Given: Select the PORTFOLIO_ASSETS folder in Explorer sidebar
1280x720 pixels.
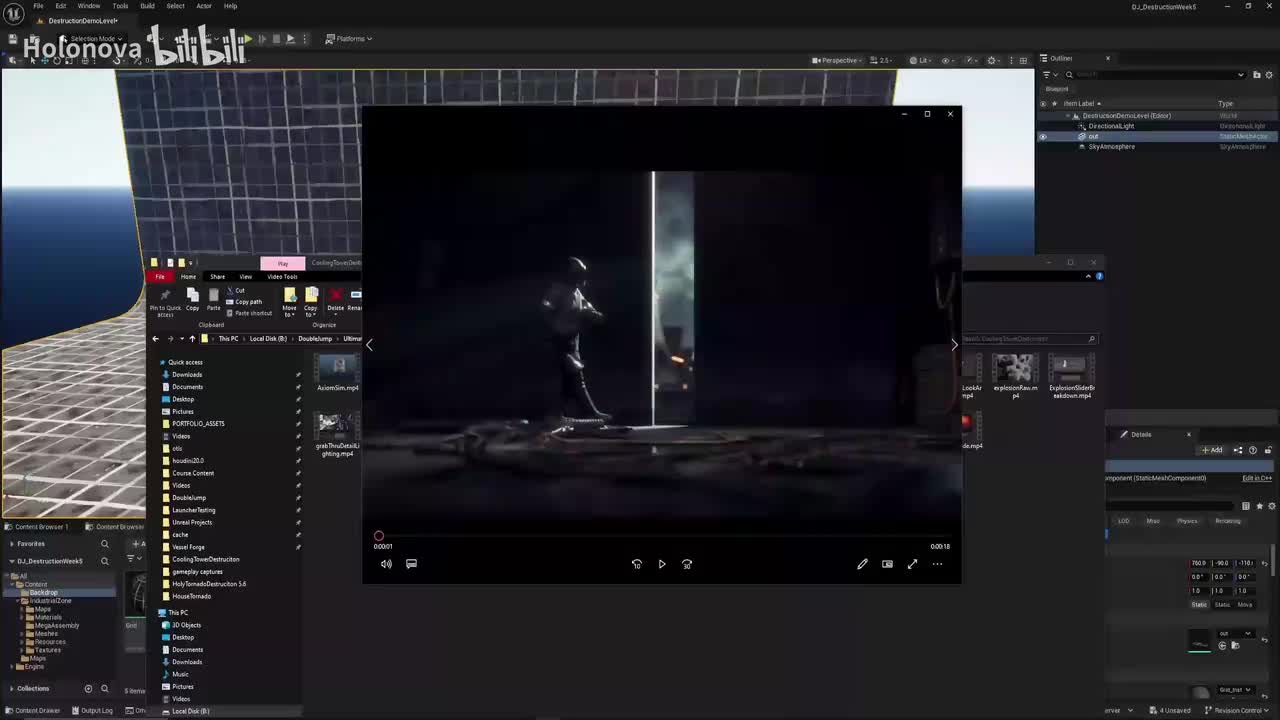Looking at the screenshot, I should point(198,424).
